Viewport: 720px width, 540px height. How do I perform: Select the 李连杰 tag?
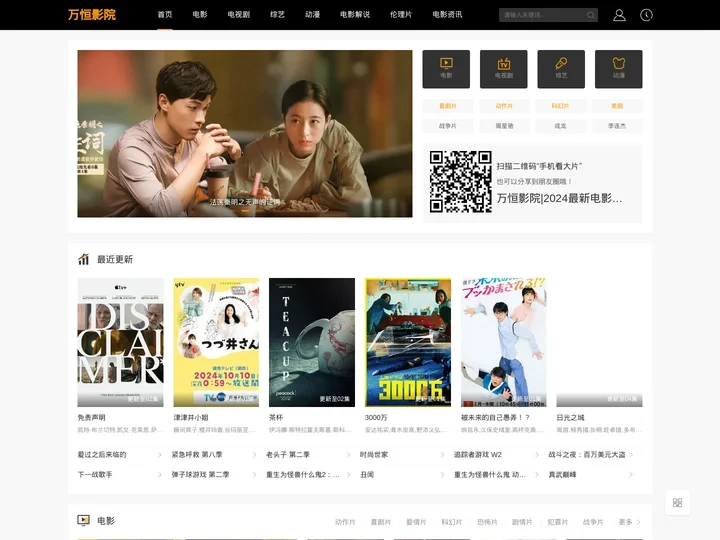(617, 126)
